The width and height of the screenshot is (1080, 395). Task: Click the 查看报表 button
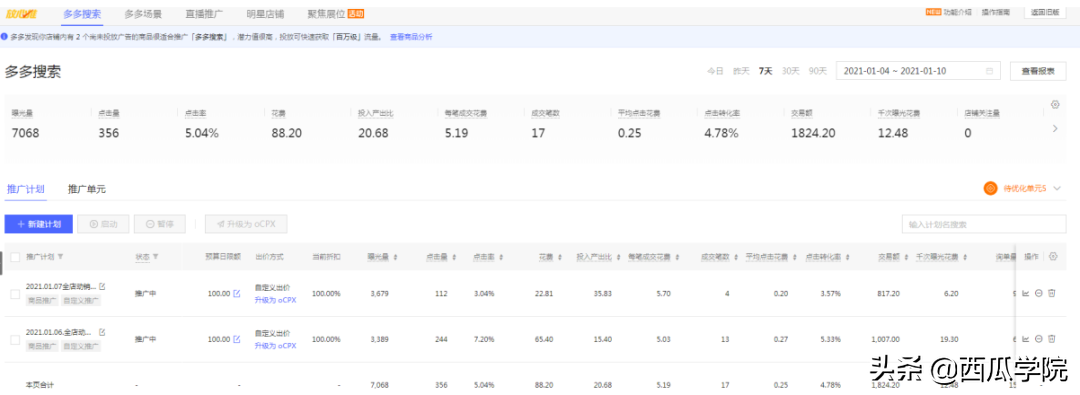point(1038,71)
